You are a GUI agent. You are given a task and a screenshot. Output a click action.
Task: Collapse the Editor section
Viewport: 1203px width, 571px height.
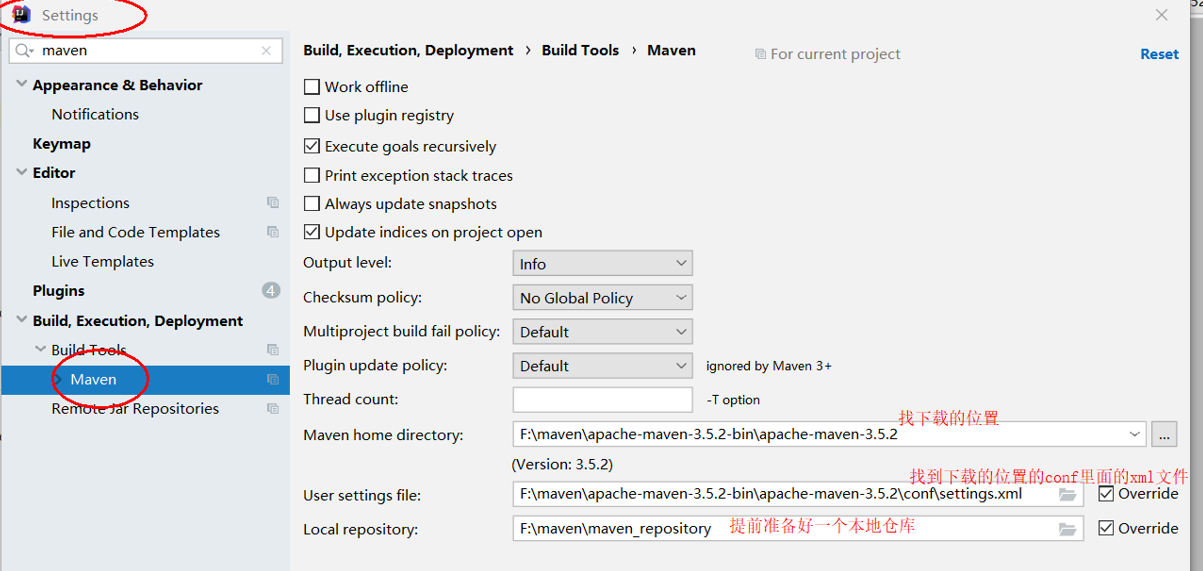click(21, 173)
